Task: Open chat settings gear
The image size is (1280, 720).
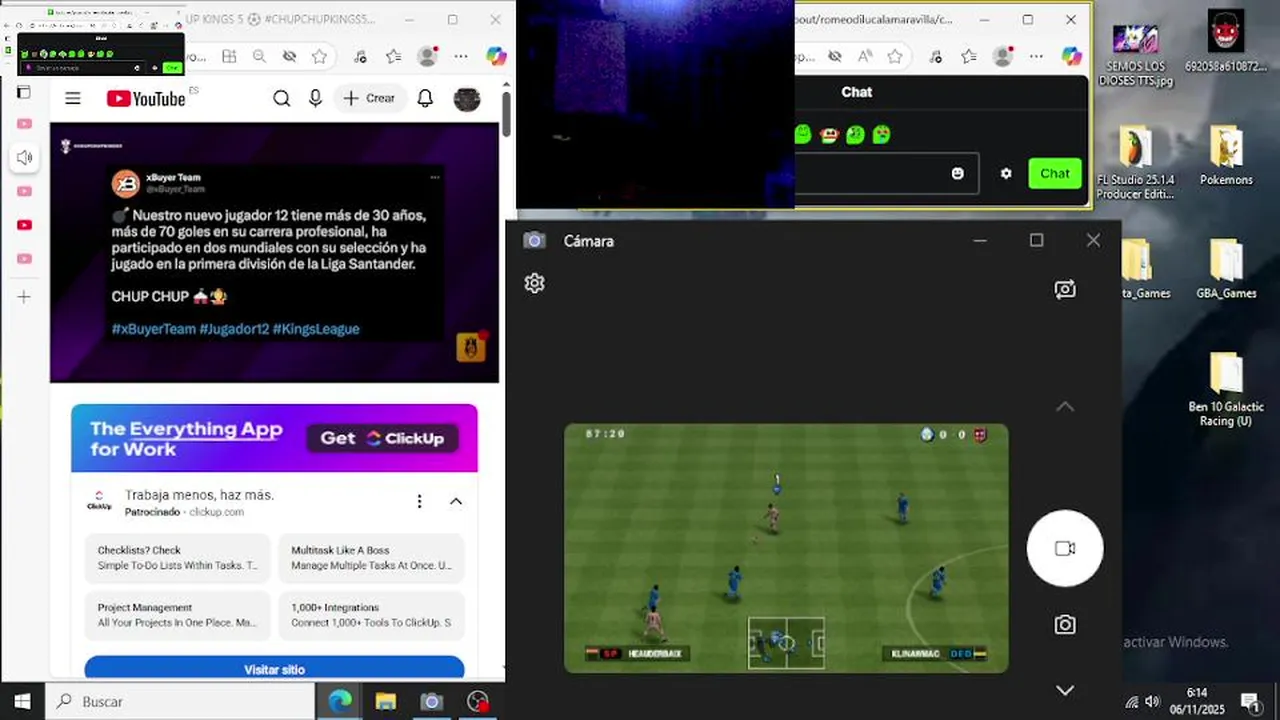Action: tap(1006, 174)
